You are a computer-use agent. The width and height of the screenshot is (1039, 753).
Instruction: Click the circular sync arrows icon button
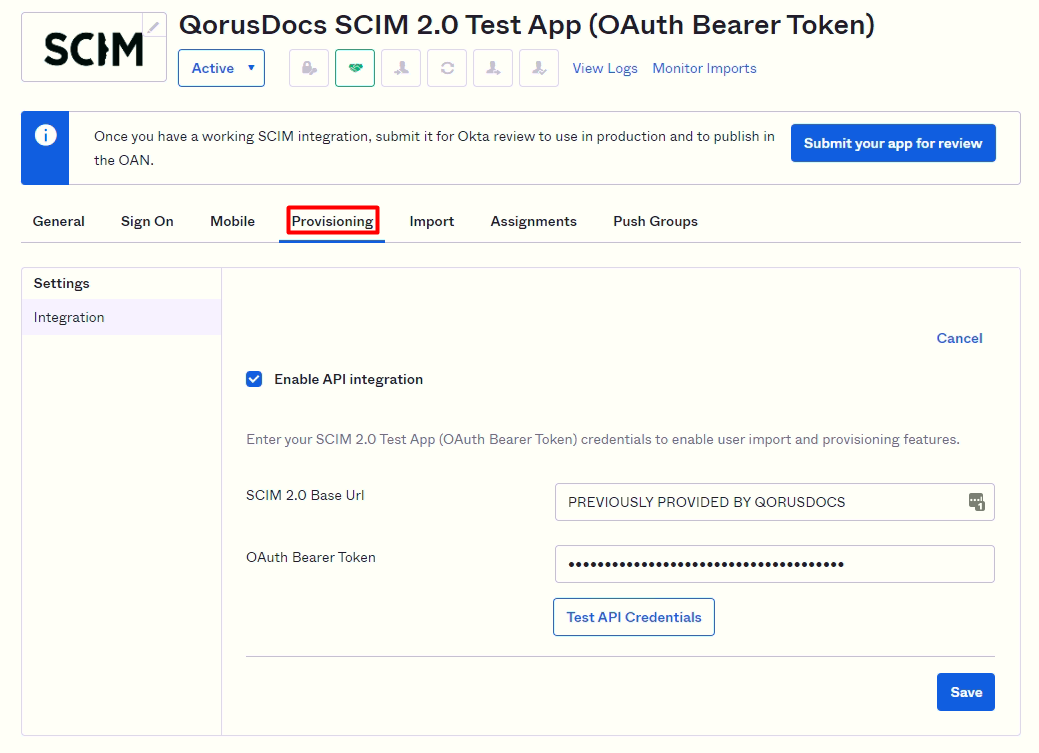tap(447, 68)
